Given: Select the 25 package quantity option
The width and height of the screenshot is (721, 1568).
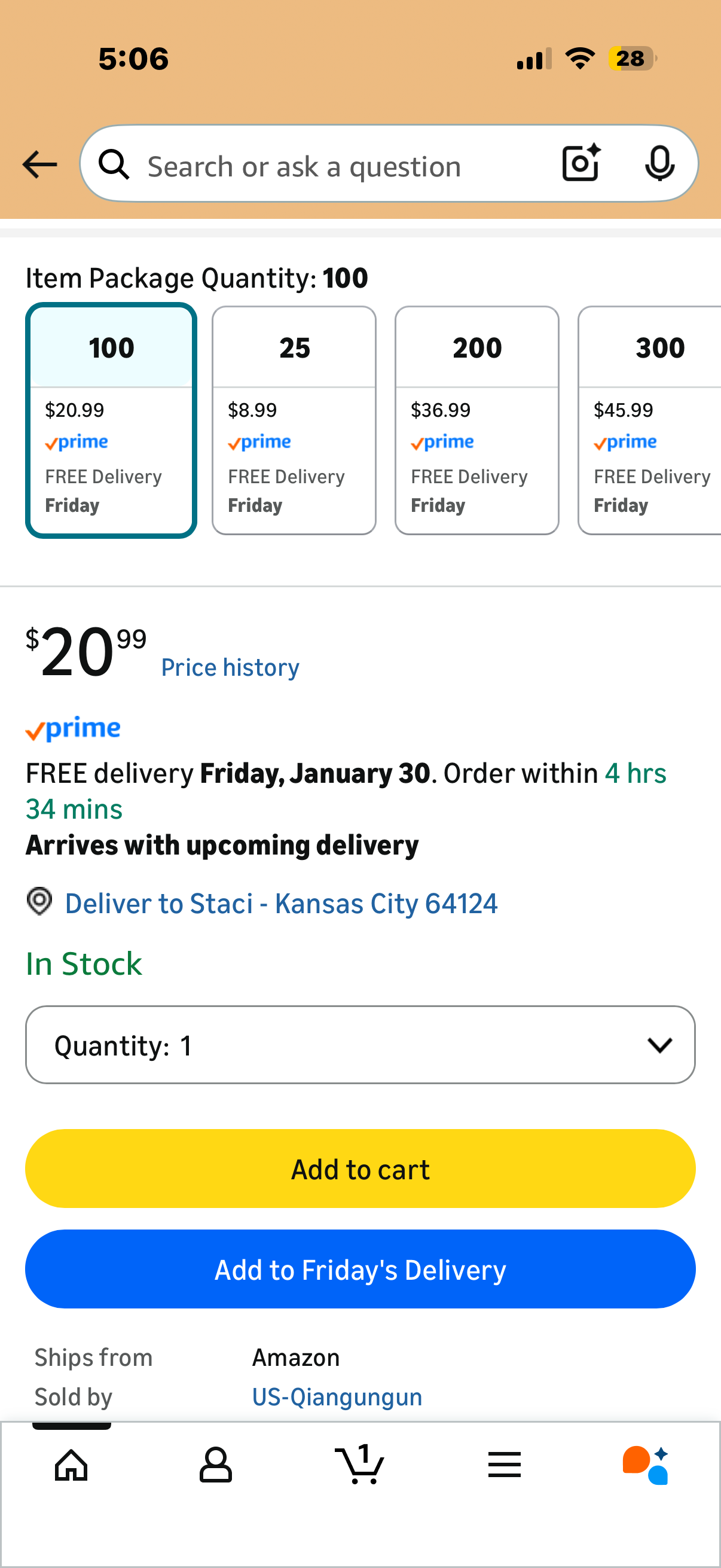Looking at the screenshot, I should pyautogui.click(x=294, y=420).
